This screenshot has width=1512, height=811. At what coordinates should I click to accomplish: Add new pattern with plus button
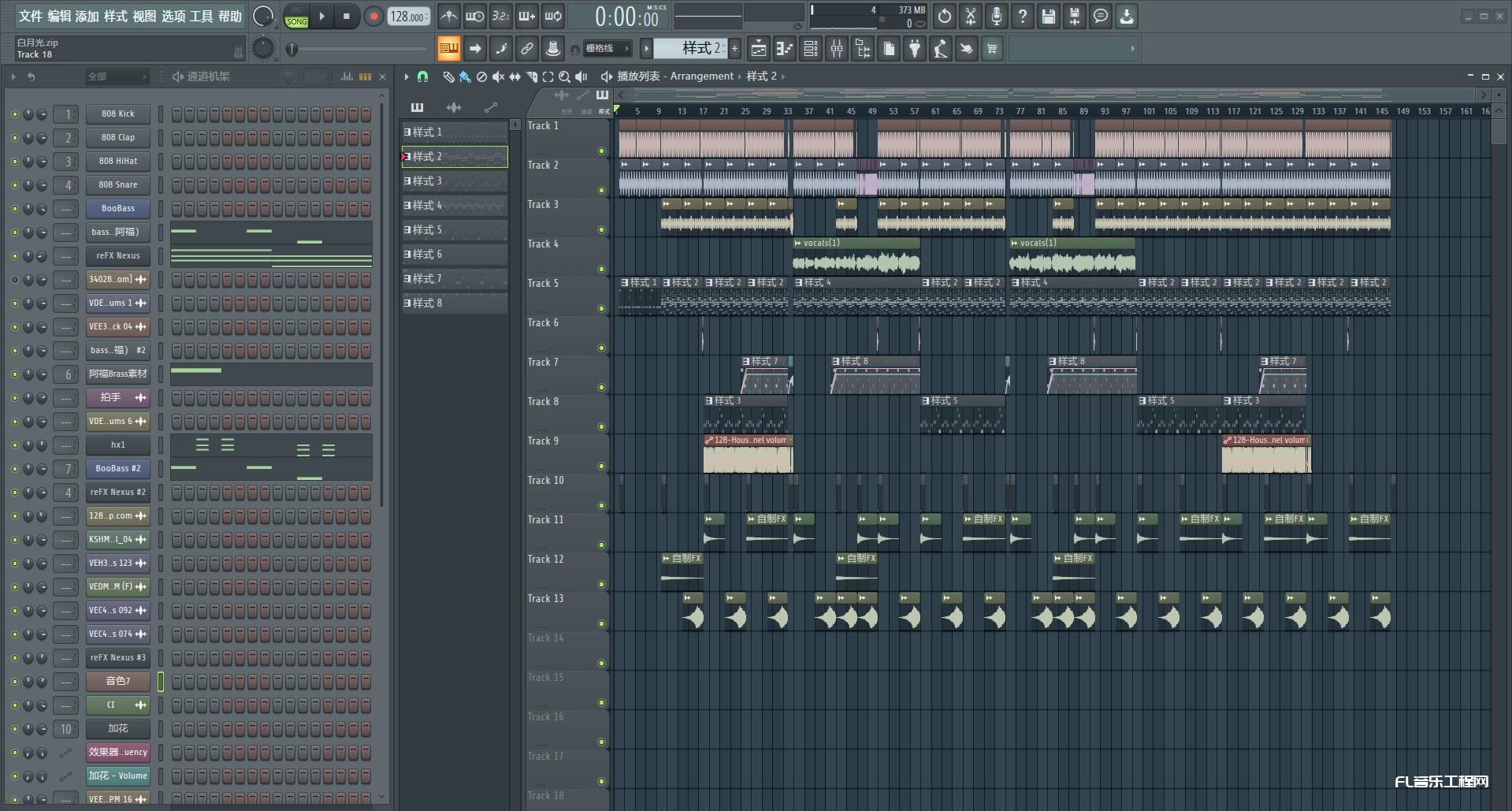coord(735,49)
